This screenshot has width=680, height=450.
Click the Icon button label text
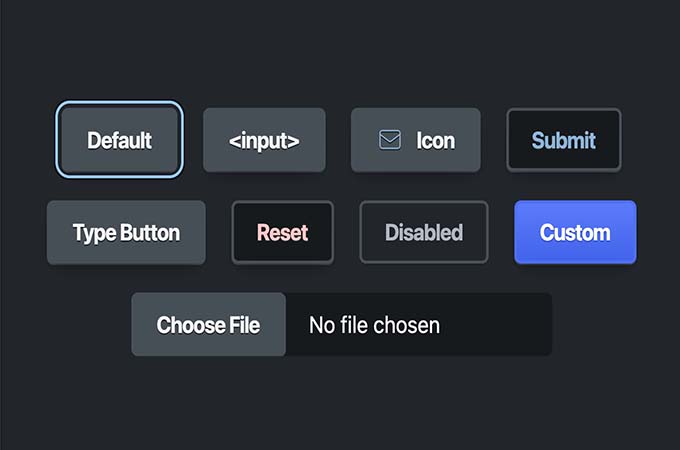point(435,140)
